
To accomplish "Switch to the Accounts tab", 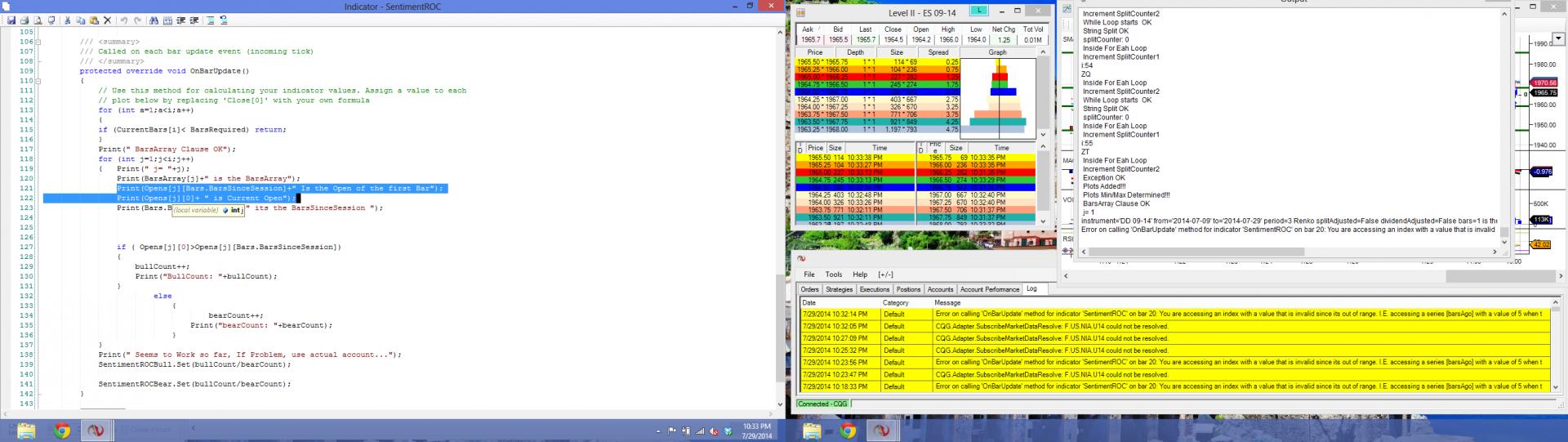I will point(940,289).
